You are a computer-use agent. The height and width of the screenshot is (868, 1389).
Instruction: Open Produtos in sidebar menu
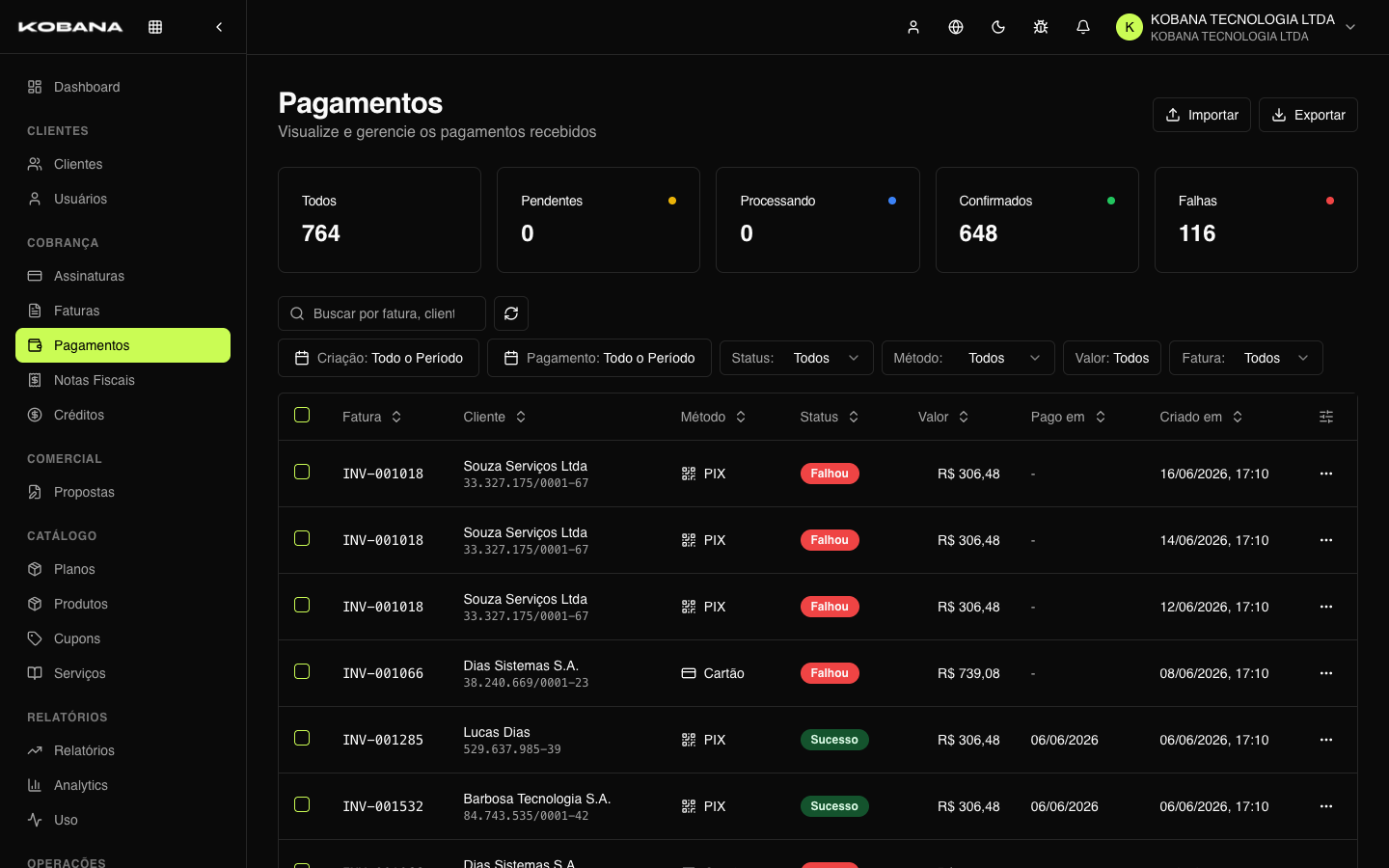[x=123, y=604]
